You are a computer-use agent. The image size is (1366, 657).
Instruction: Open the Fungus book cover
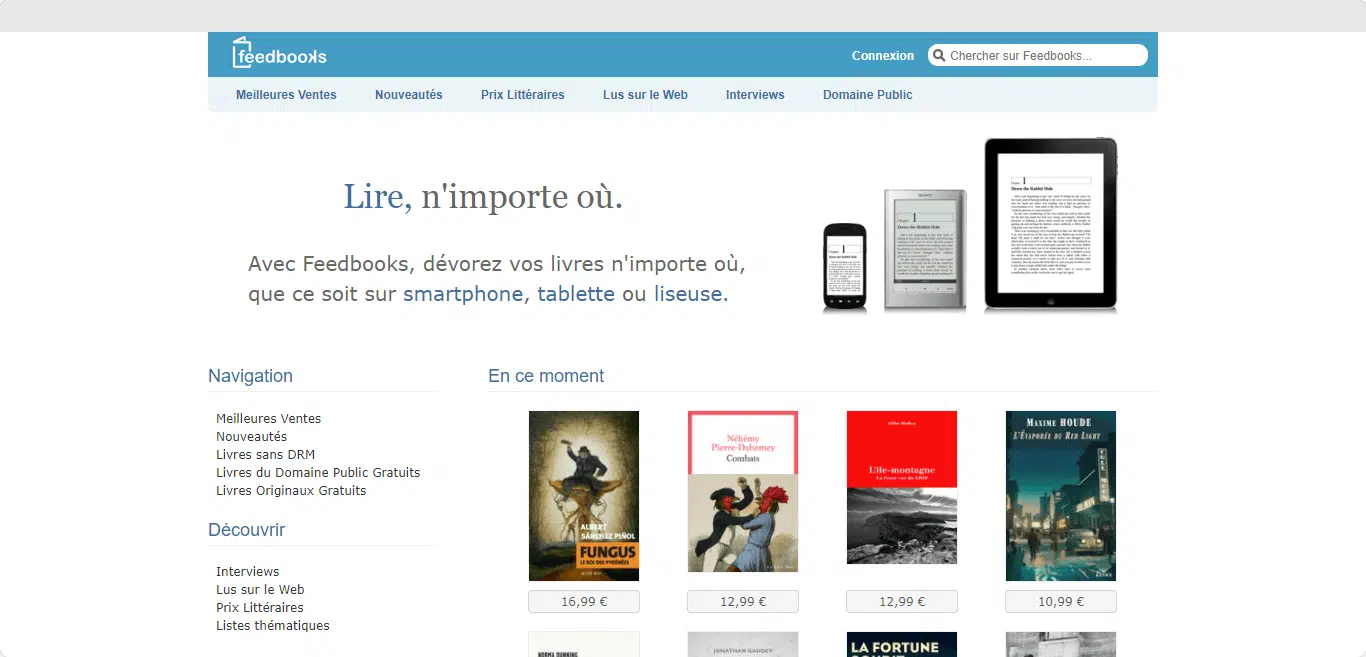point(584,496)
